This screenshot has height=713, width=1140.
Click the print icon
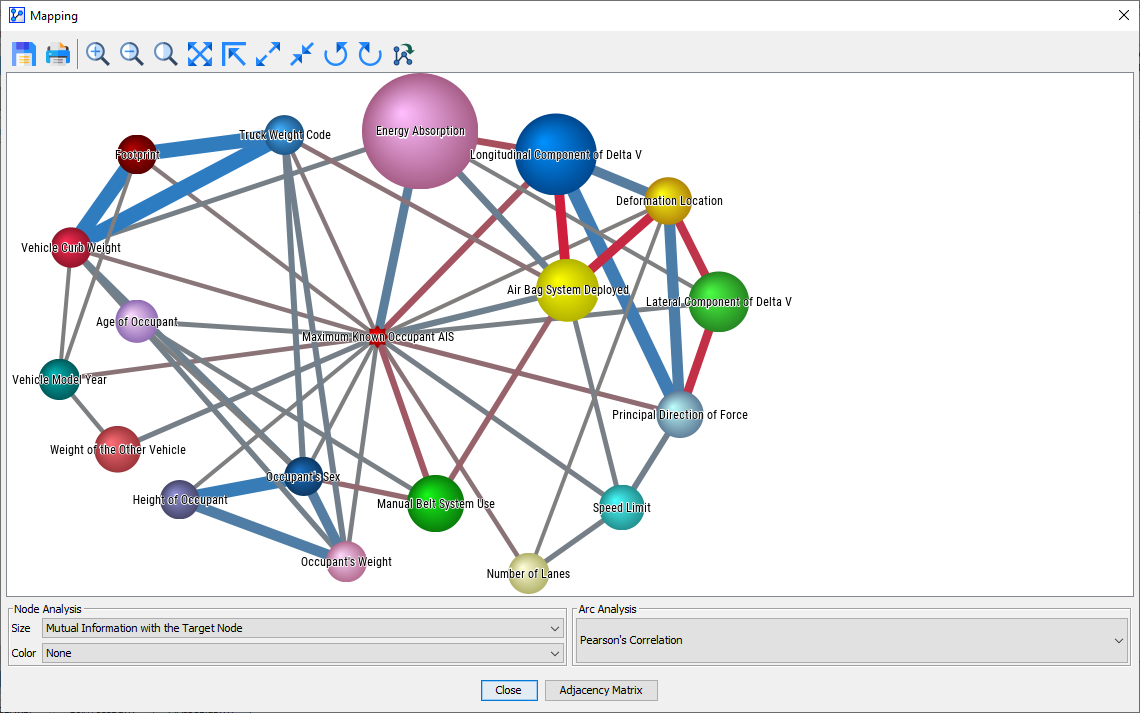[58, 54]
